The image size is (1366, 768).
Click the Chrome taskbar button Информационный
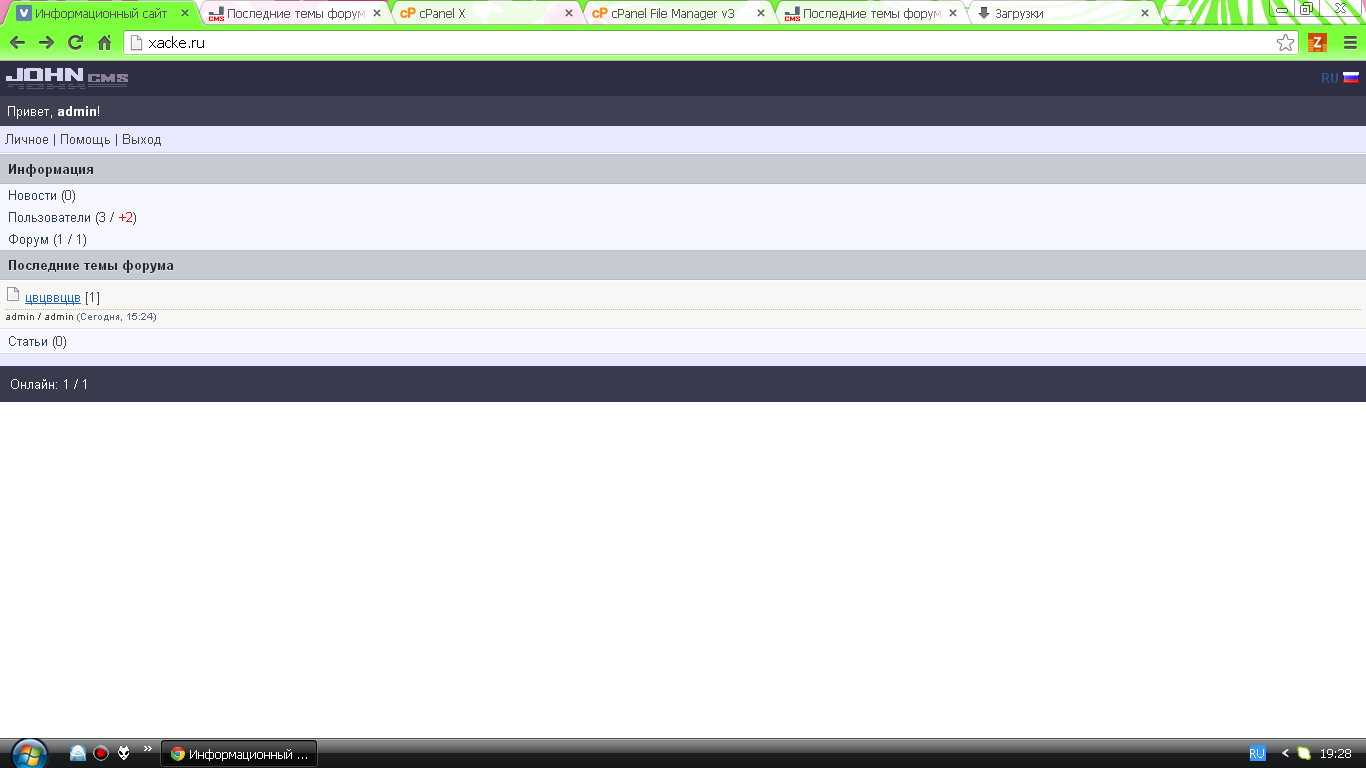click(239, 754)
